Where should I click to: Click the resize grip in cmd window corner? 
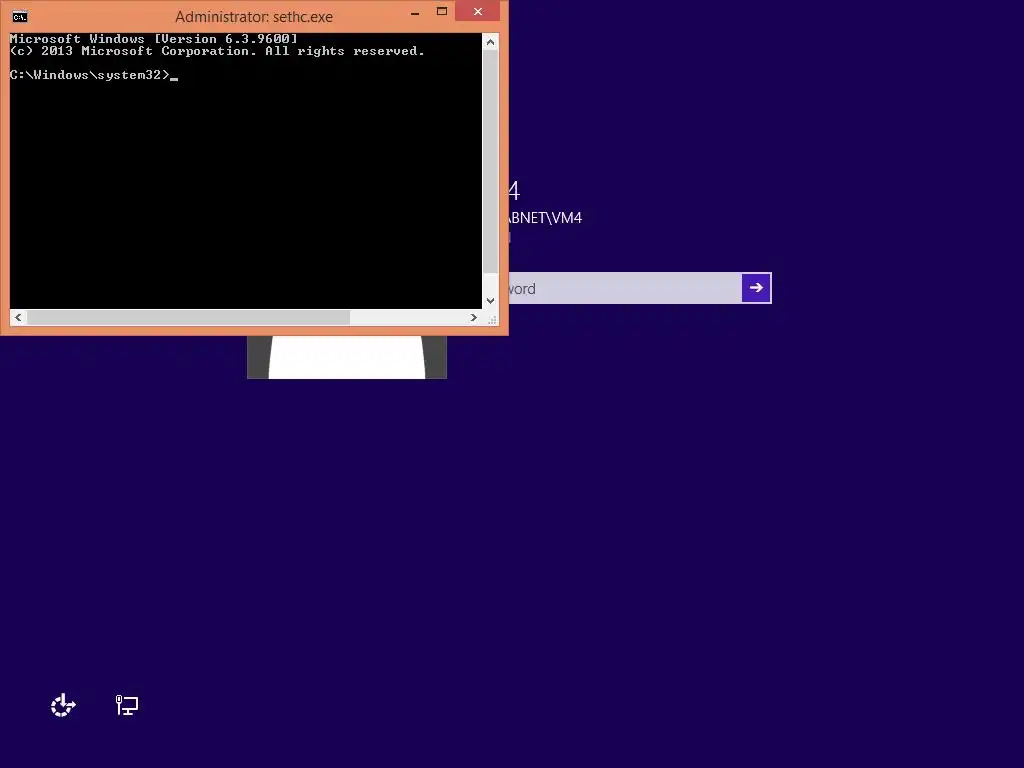click(492, 319)
